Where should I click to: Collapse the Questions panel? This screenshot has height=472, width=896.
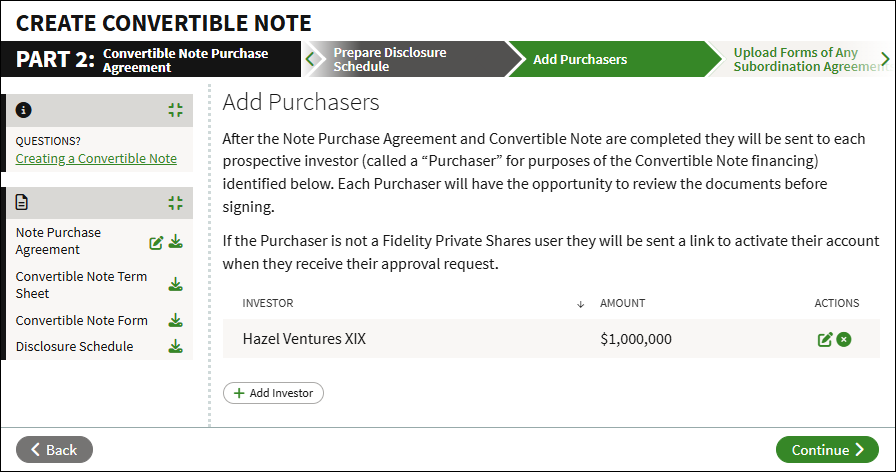pyautogui.click(x=176, y=110)
